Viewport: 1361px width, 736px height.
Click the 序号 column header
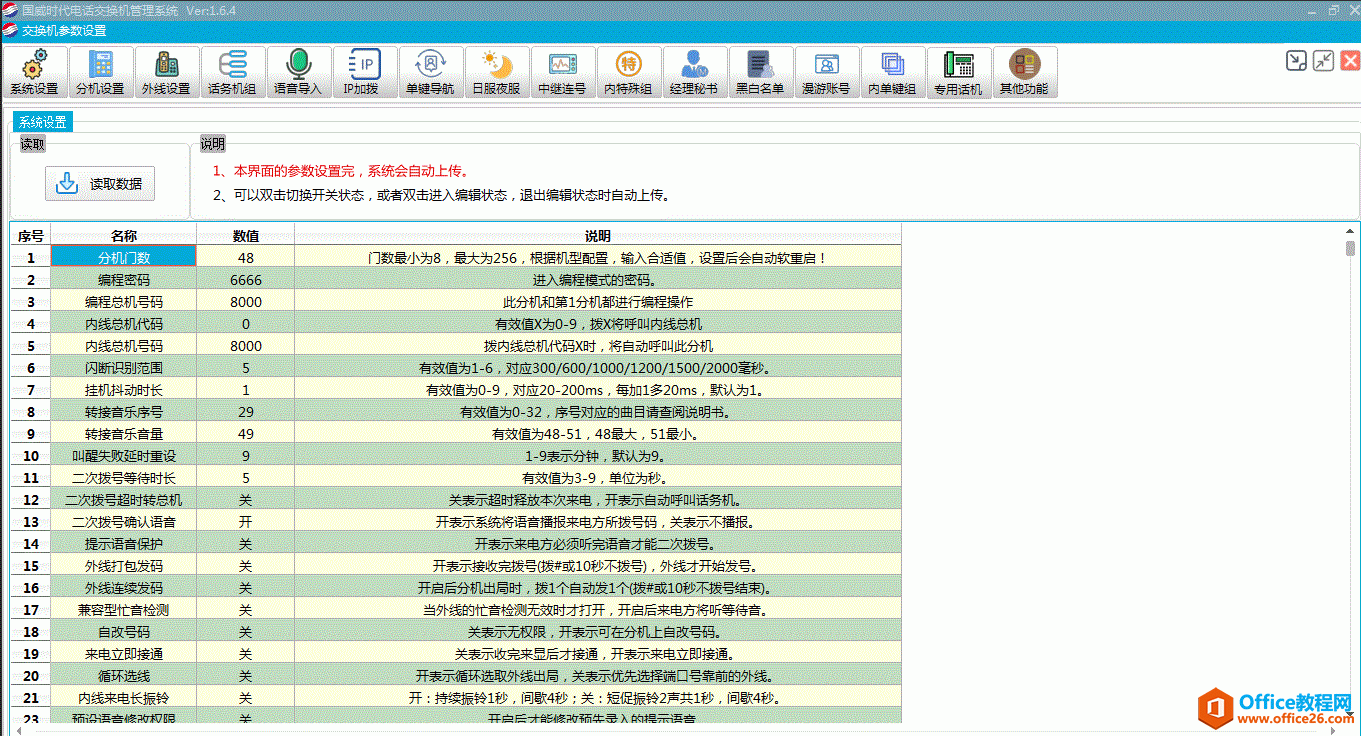[31, 236]
